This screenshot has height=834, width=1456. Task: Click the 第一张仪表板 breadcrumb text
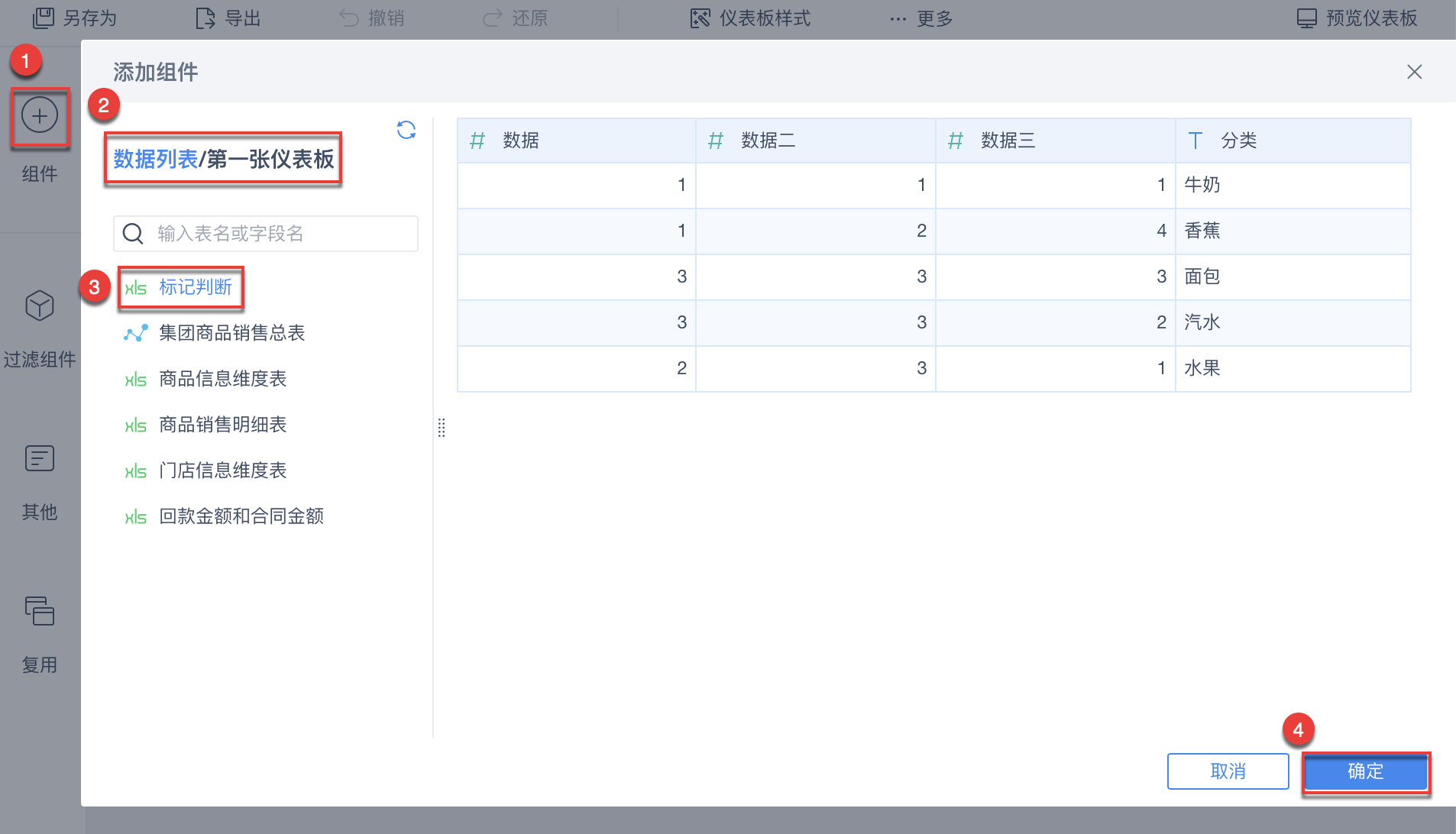[270, 159]
